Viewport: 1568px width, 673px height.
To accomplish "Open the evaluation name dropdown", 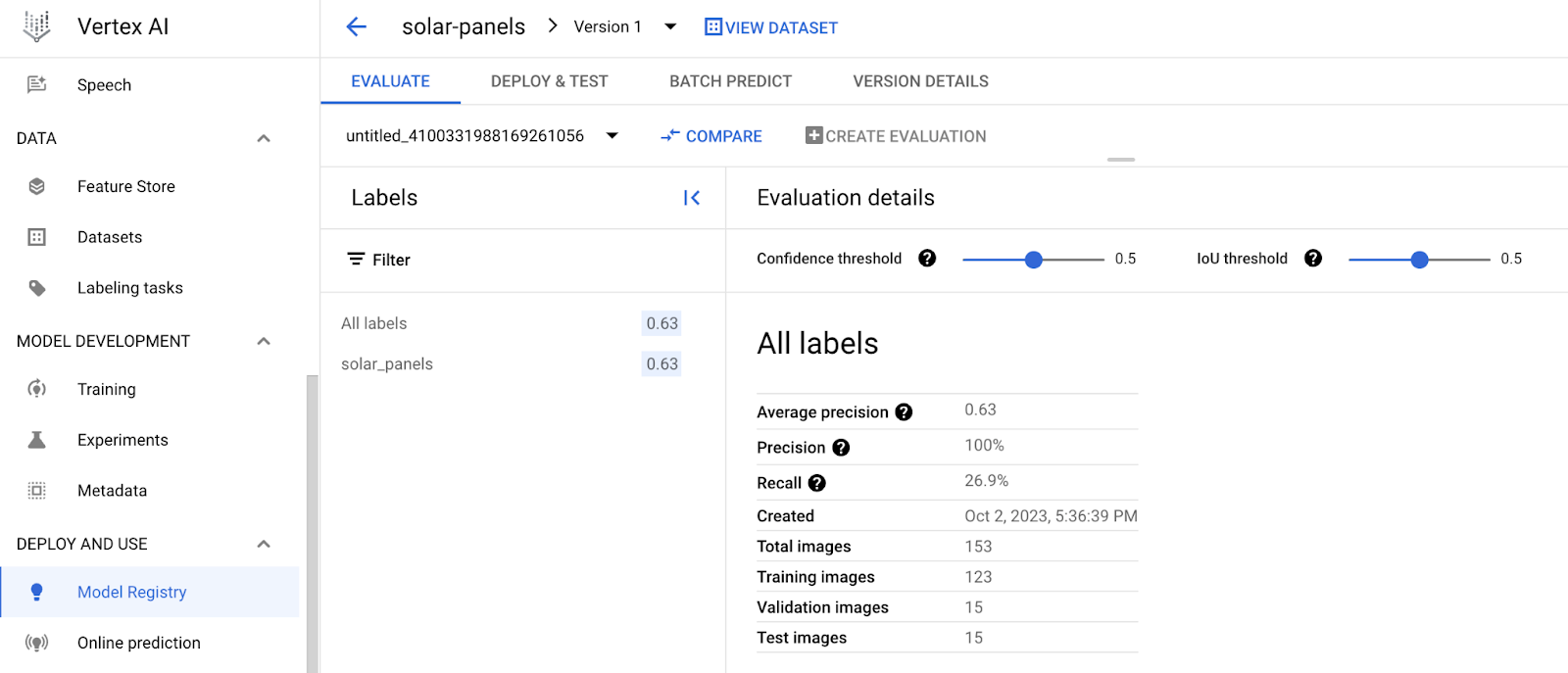I will [x=612, y=136].
